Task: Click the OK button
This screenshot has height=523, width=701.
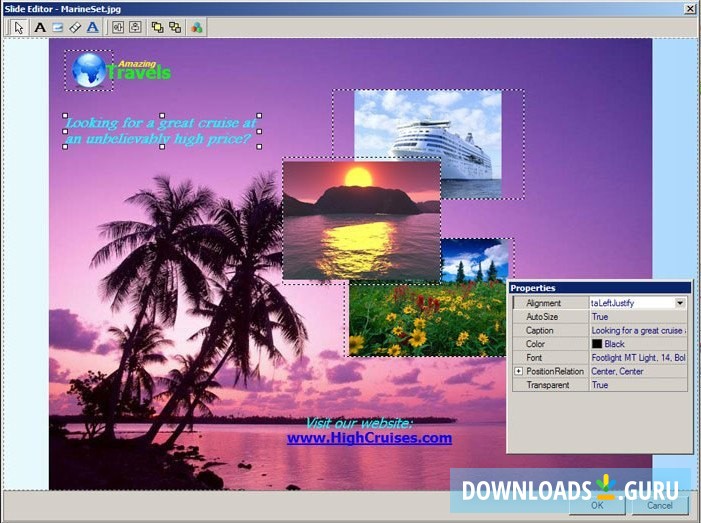Action: (597, 505)
